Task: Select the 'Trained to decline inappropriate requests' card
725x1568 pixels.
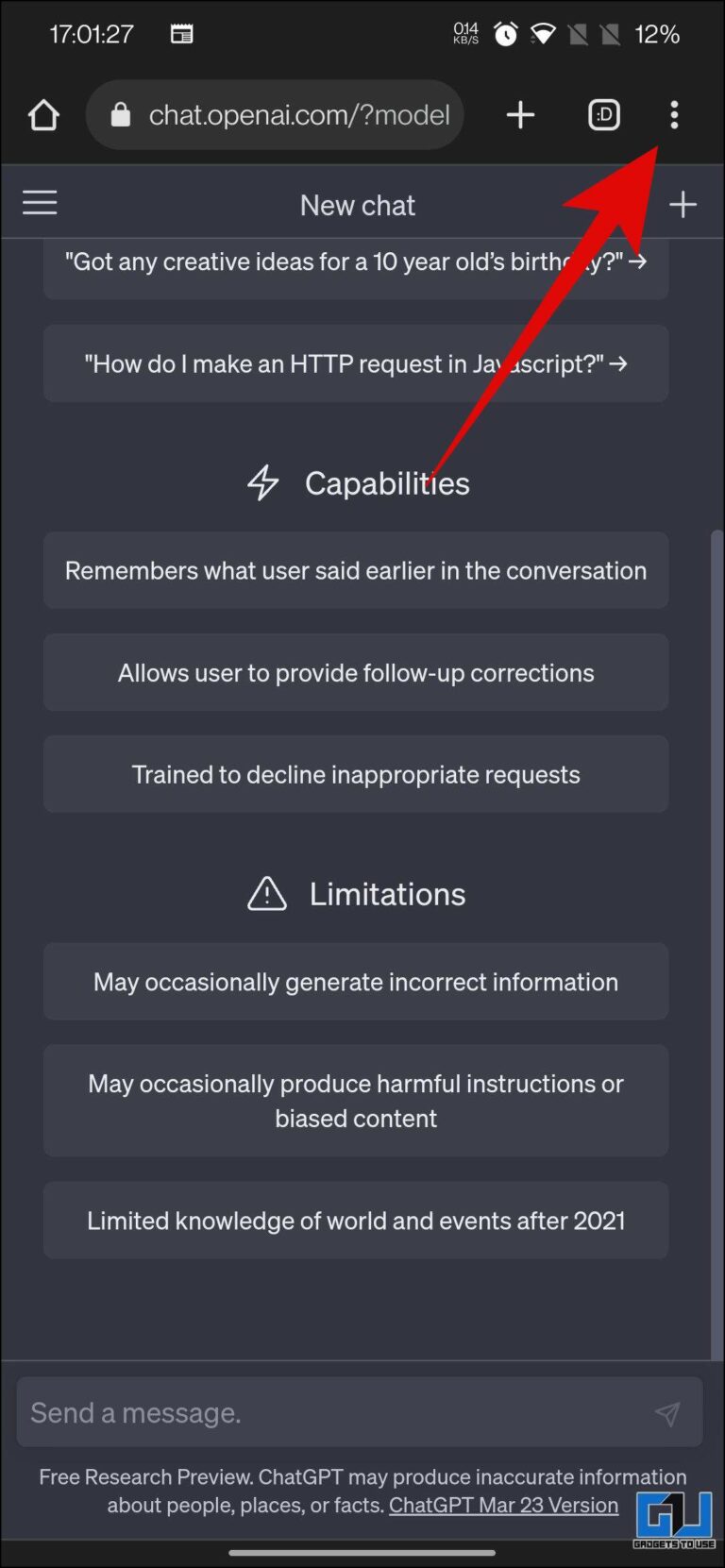Action: [356, 774]
